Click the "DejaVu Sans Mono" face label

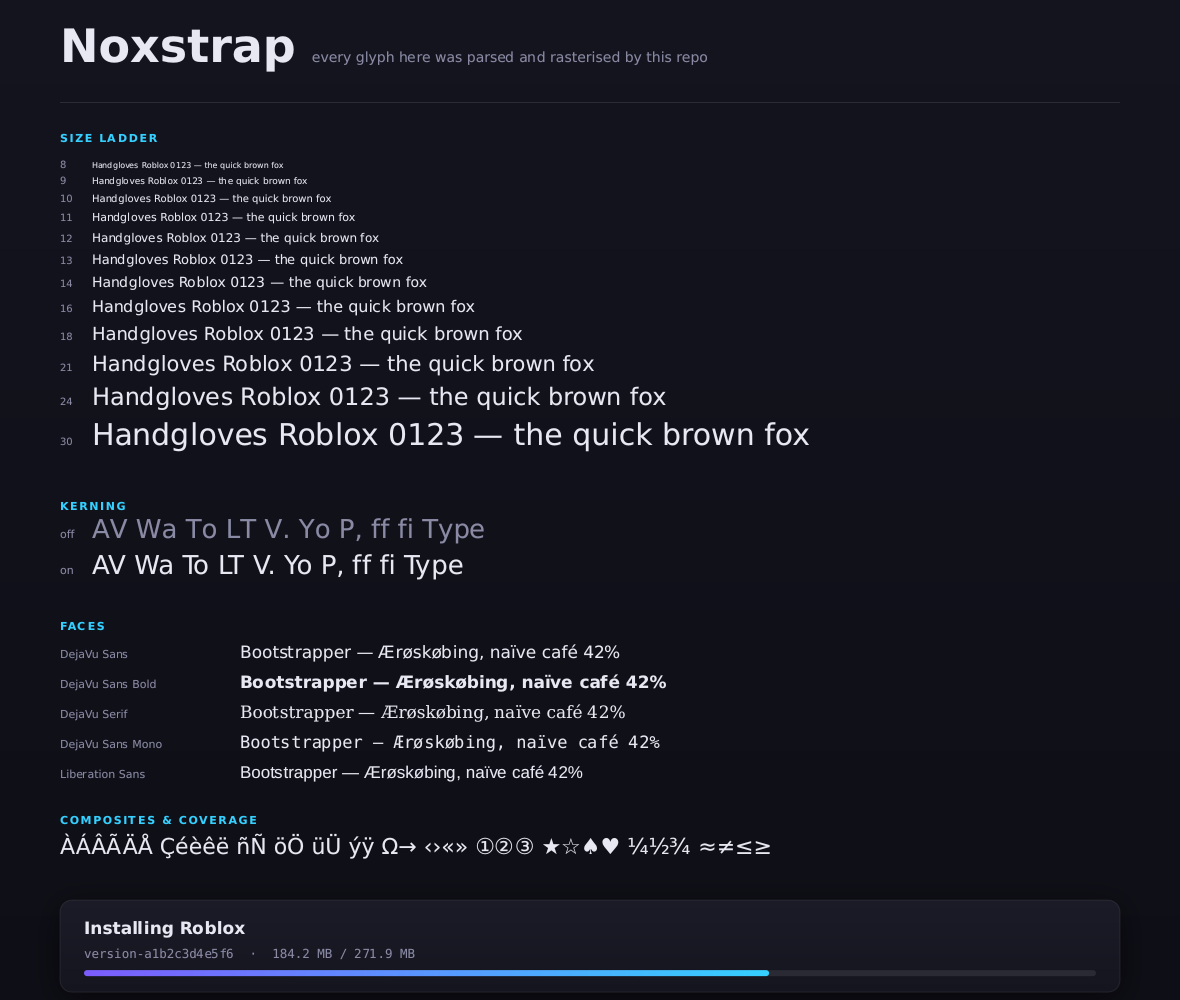(111, 745)
